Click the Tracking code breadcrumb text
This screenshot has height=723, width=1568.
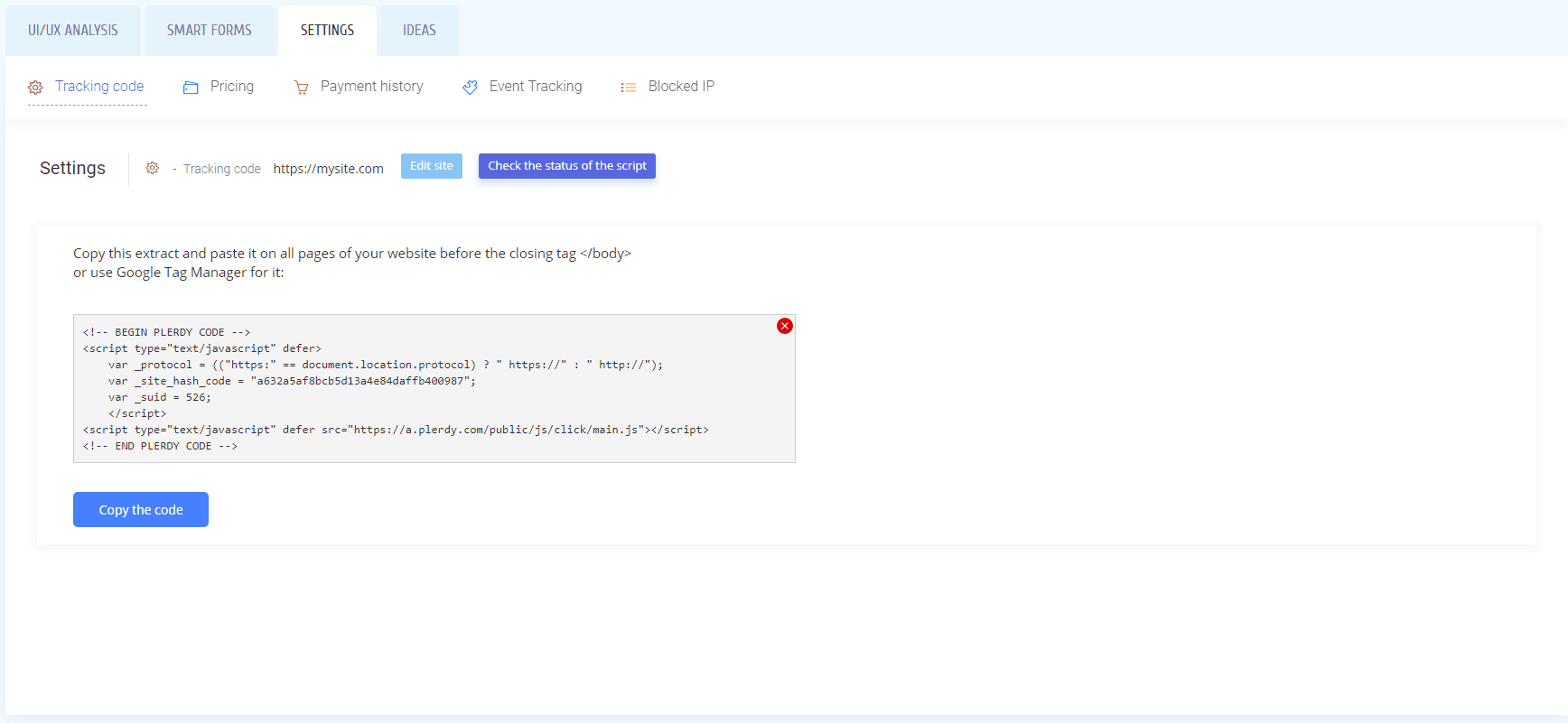221,169
